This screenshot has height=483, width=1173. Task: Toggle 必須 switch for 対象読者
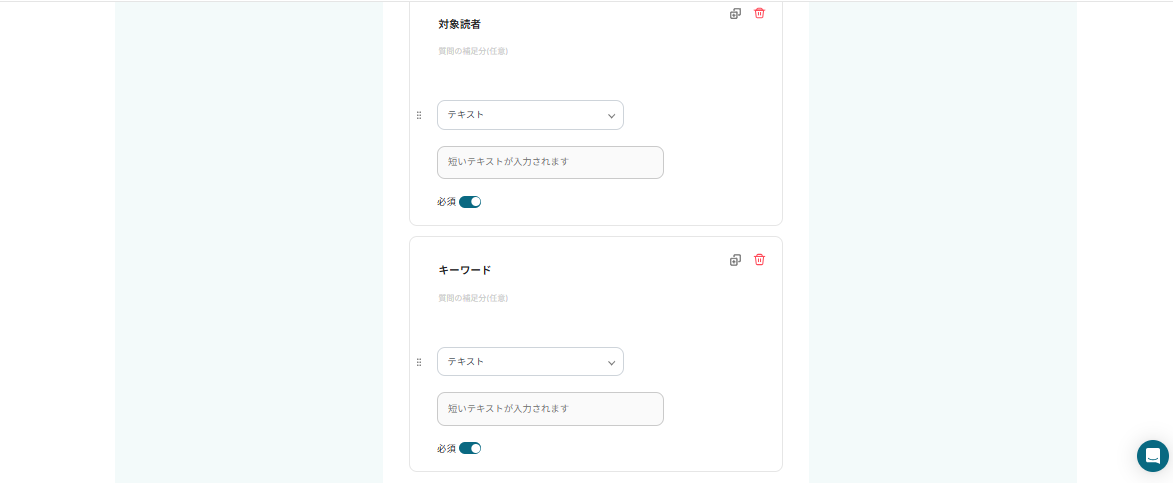(x=470, y=202)
